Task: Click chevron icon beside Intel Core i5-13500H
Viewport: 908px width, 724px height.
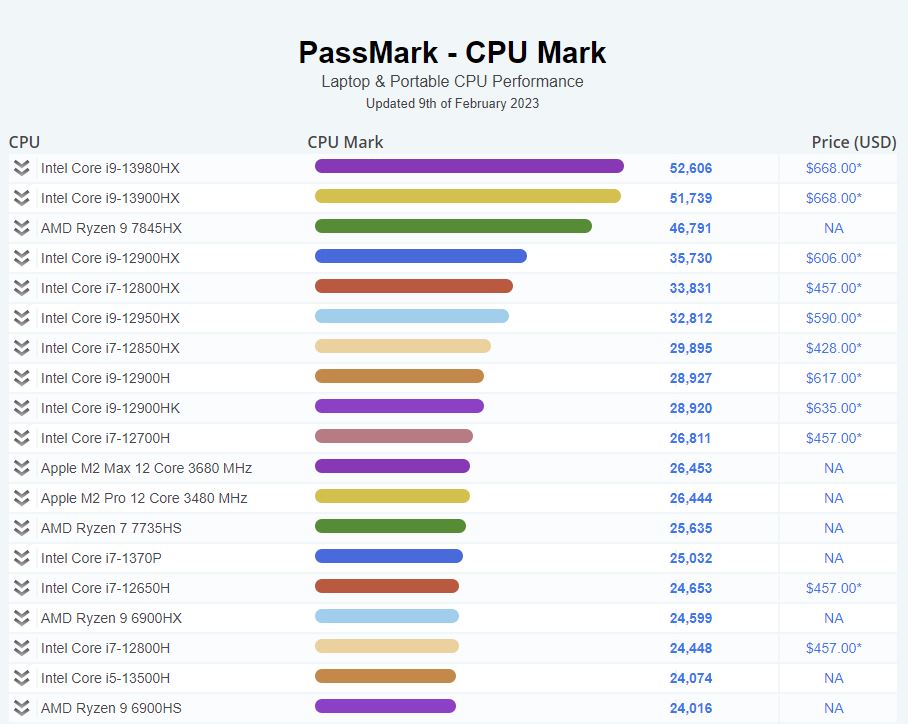Action: [x=22, y=678]
